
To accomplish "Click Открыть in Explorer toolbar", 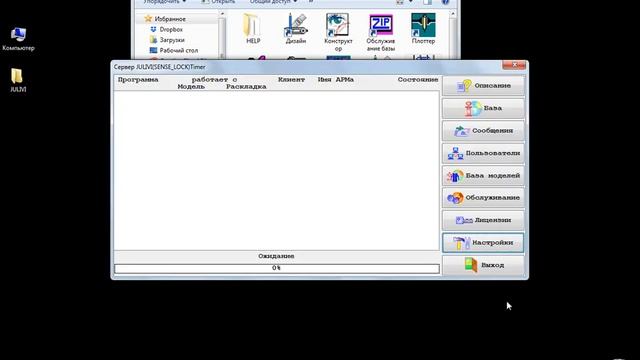I will pos(218,2).
